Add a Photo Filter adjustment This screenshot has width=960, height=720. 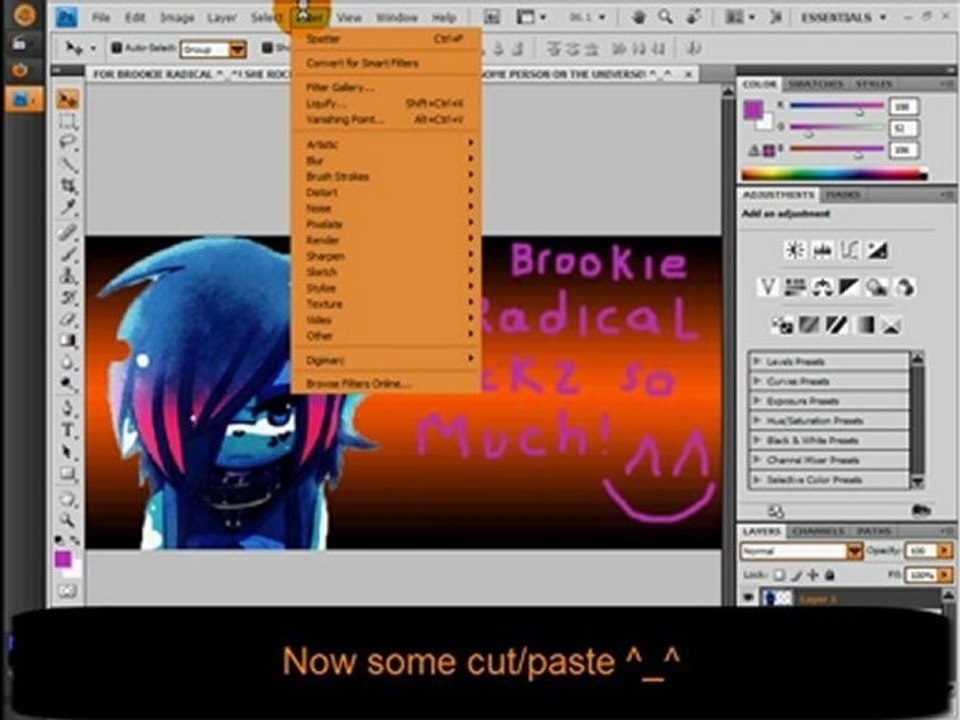(876, 287)
